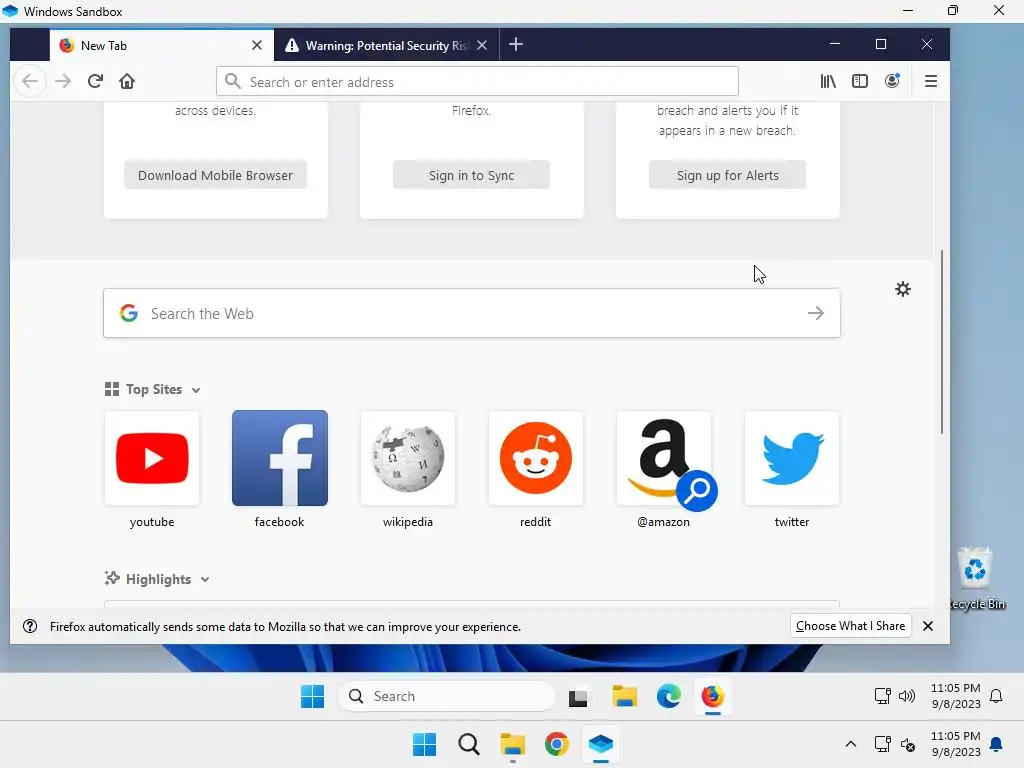Close the Potential Security Risk tab
1024x768 pixels.
click(x=482, y=45)
